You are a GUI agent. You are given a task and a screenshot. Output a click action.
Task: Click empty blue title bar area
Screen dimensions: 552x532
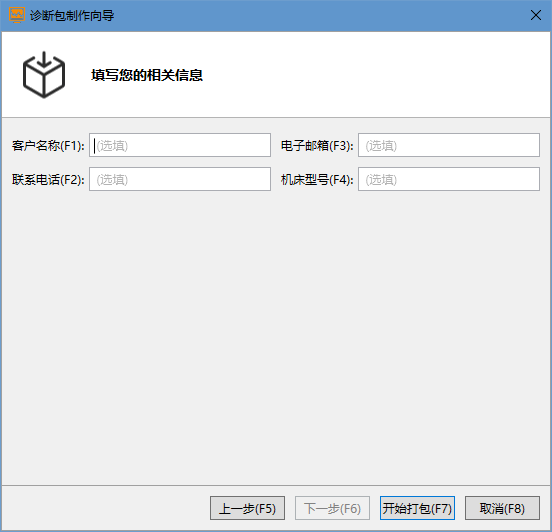coord(317,15)
